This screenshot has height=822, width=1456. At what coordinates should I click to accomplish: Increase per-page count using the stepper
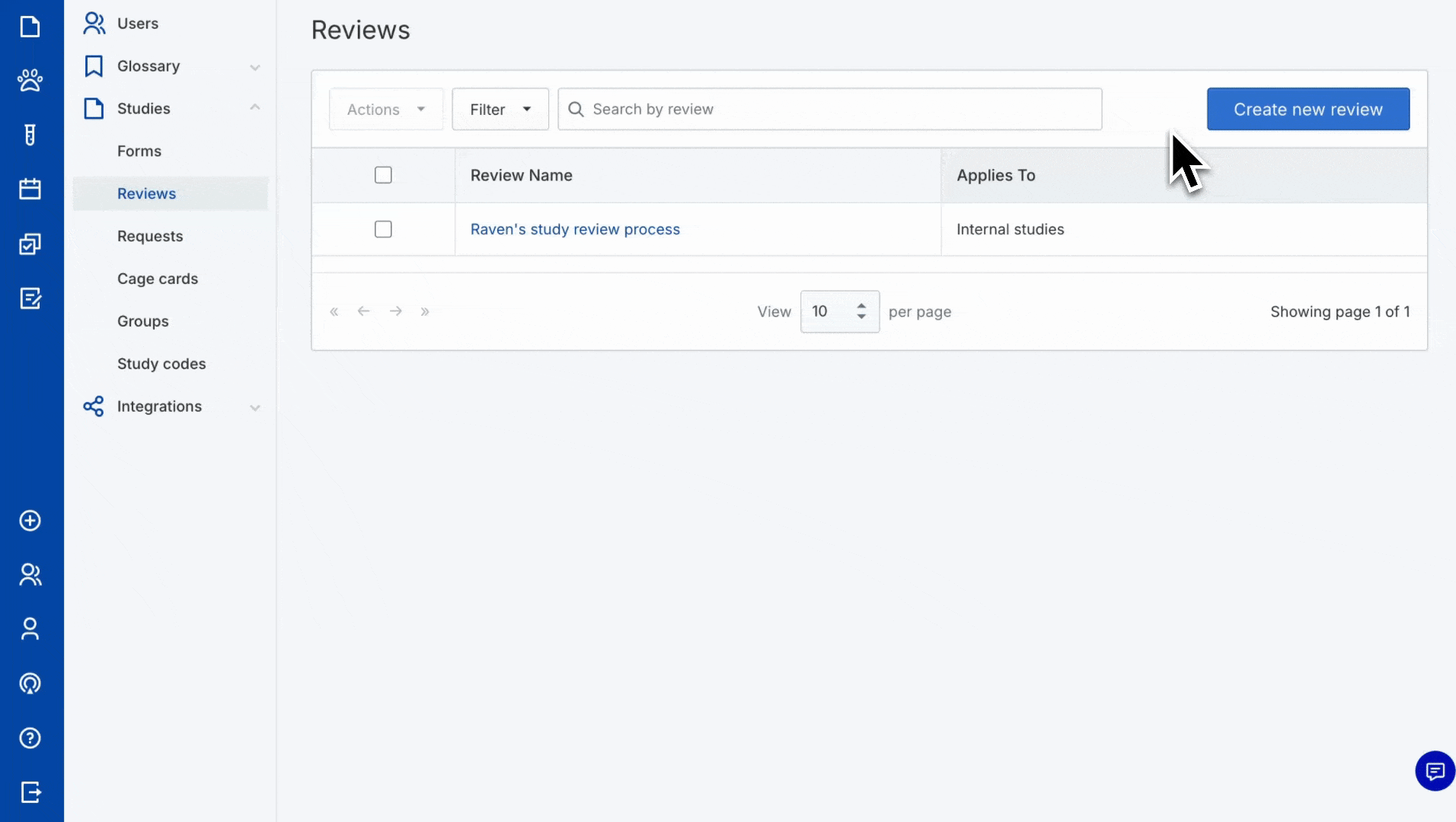[x=861, y=306]
